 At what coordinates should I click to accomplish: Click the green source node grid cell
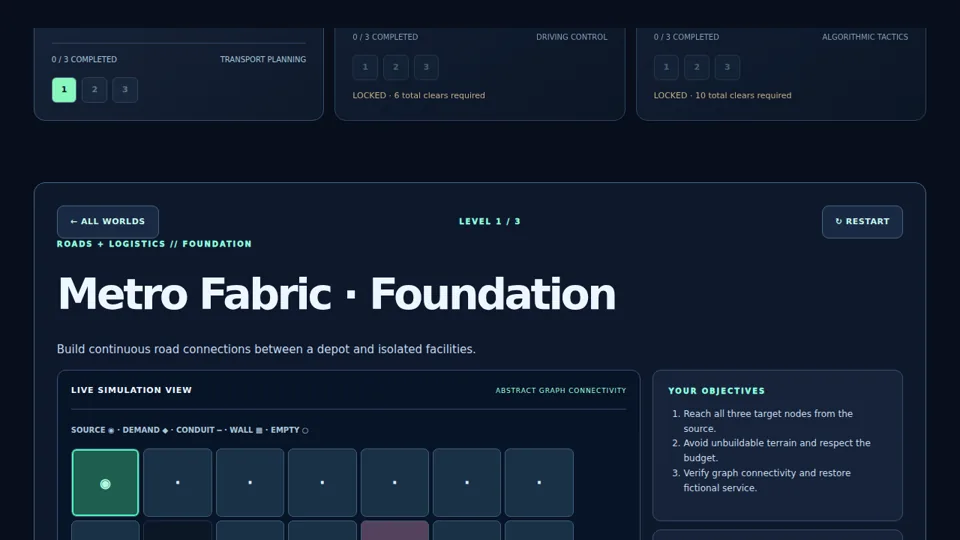[105, 482]
